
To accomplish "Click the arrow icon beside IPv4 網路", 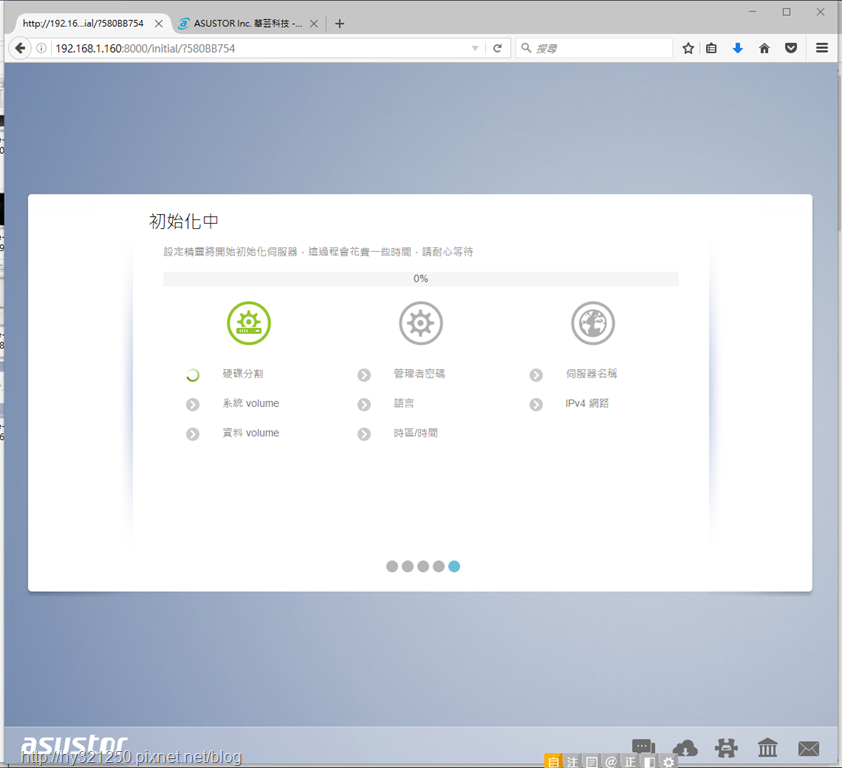I will (x=536, y=404).
